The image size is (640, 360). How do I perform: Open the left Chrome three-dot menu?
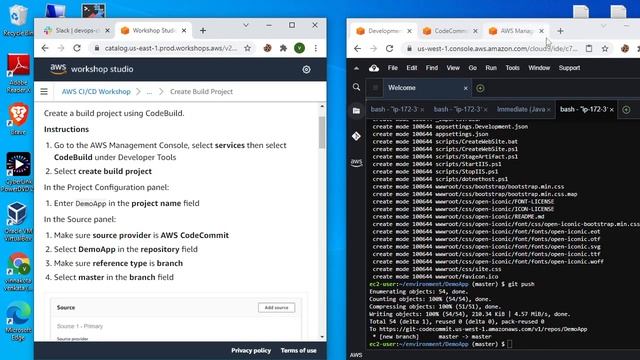316,48
